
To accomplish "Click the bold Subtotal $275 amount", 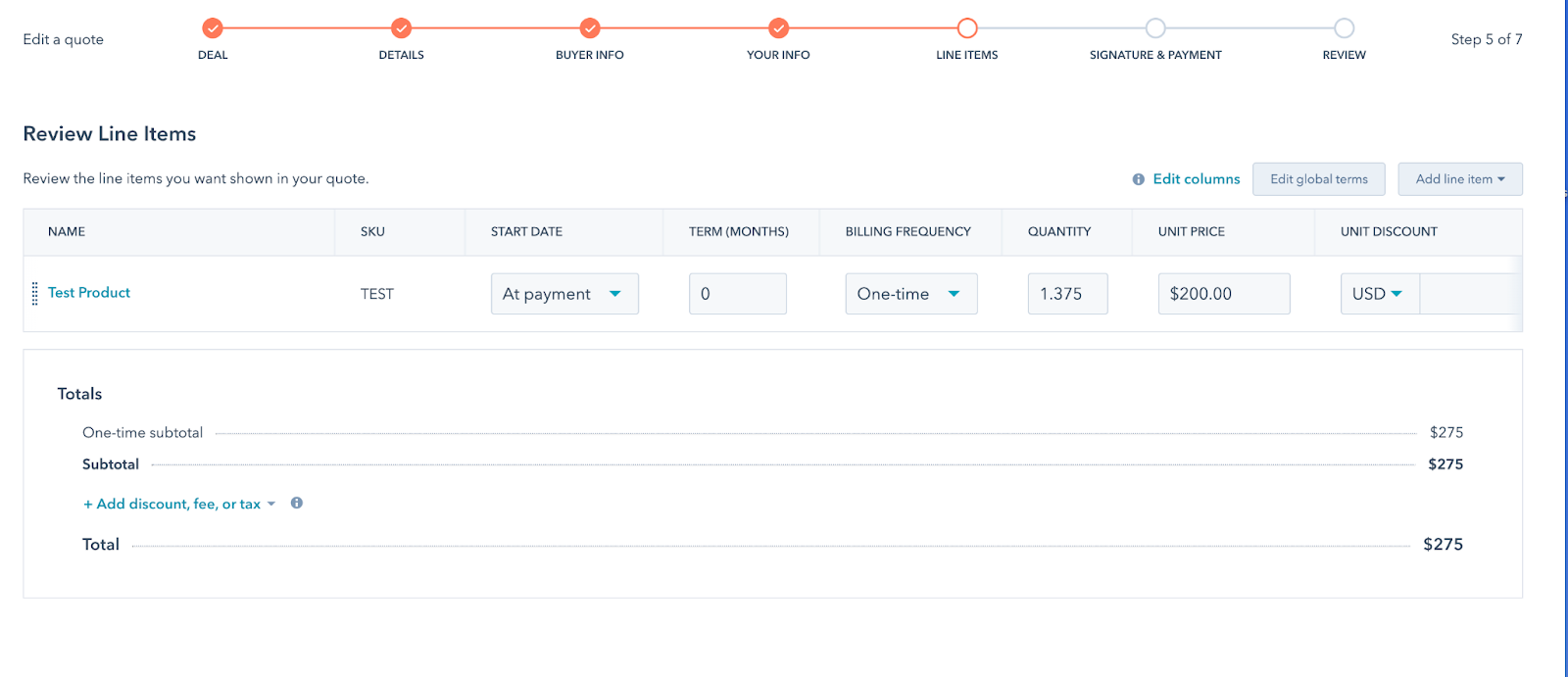I will pyautogui.click(x=1446, y=464).
